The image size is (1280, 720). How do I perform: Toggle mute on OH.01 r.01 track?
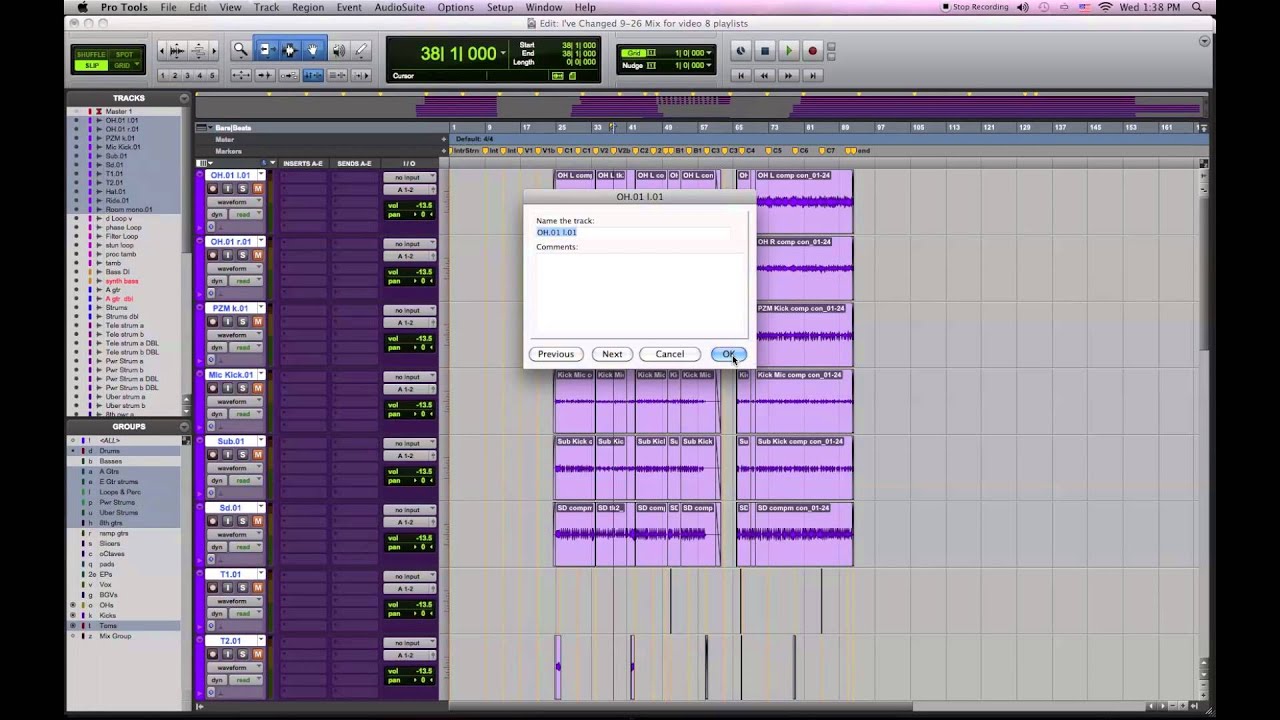[257, 255]
